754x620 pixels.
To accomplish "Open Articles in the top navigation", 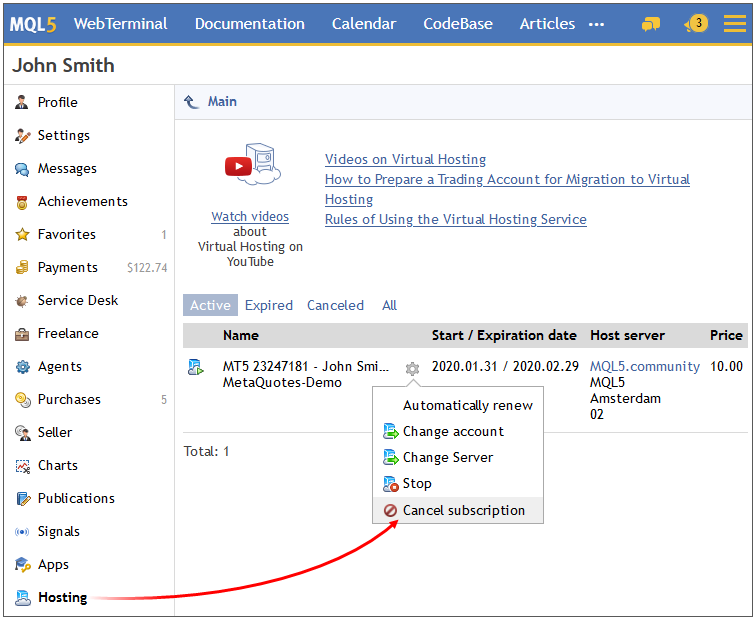I will pos(547,24).
